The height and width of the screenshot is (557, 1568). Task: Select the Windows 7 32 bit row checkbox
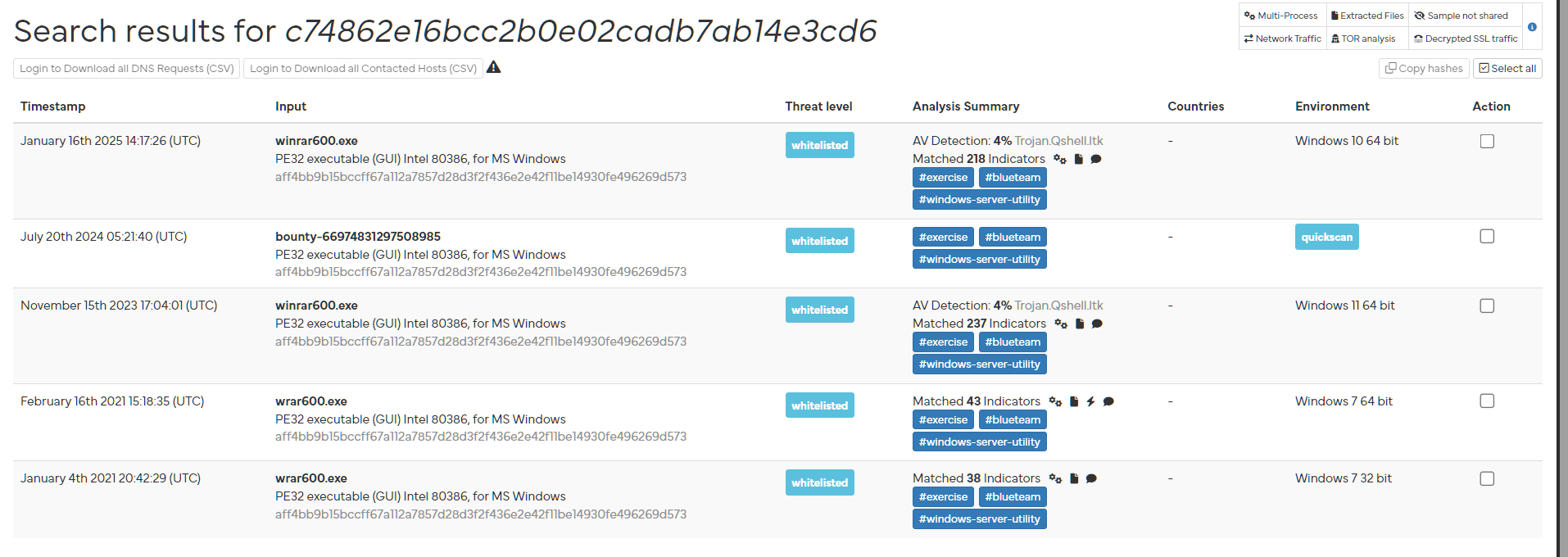tap(1487, 478)
